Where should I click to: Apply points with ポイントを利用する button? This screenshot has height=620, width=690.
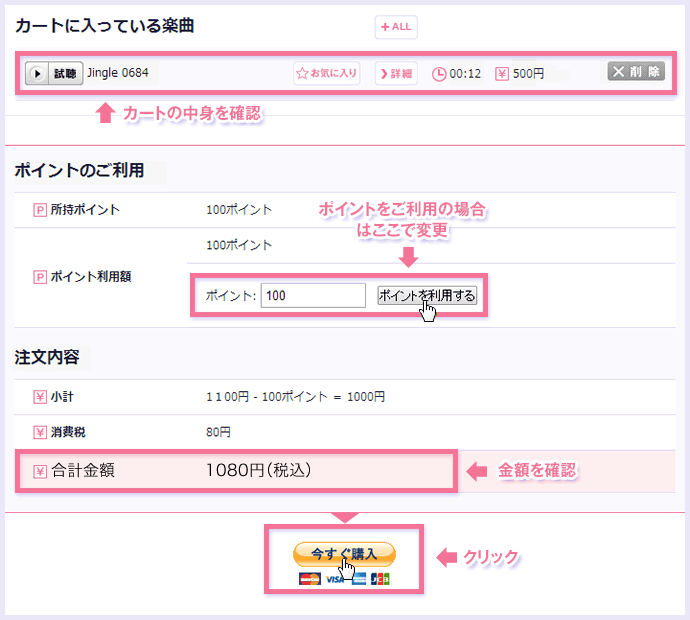427,295
